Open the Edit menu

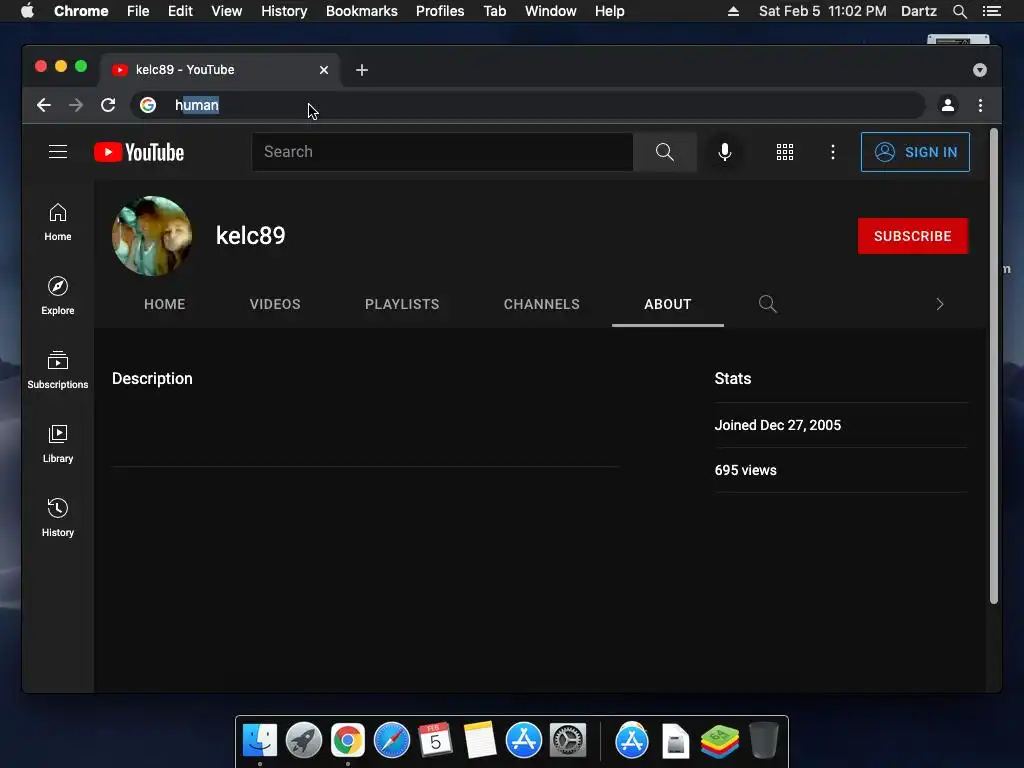pyautogui.click(x=180, y=11)
